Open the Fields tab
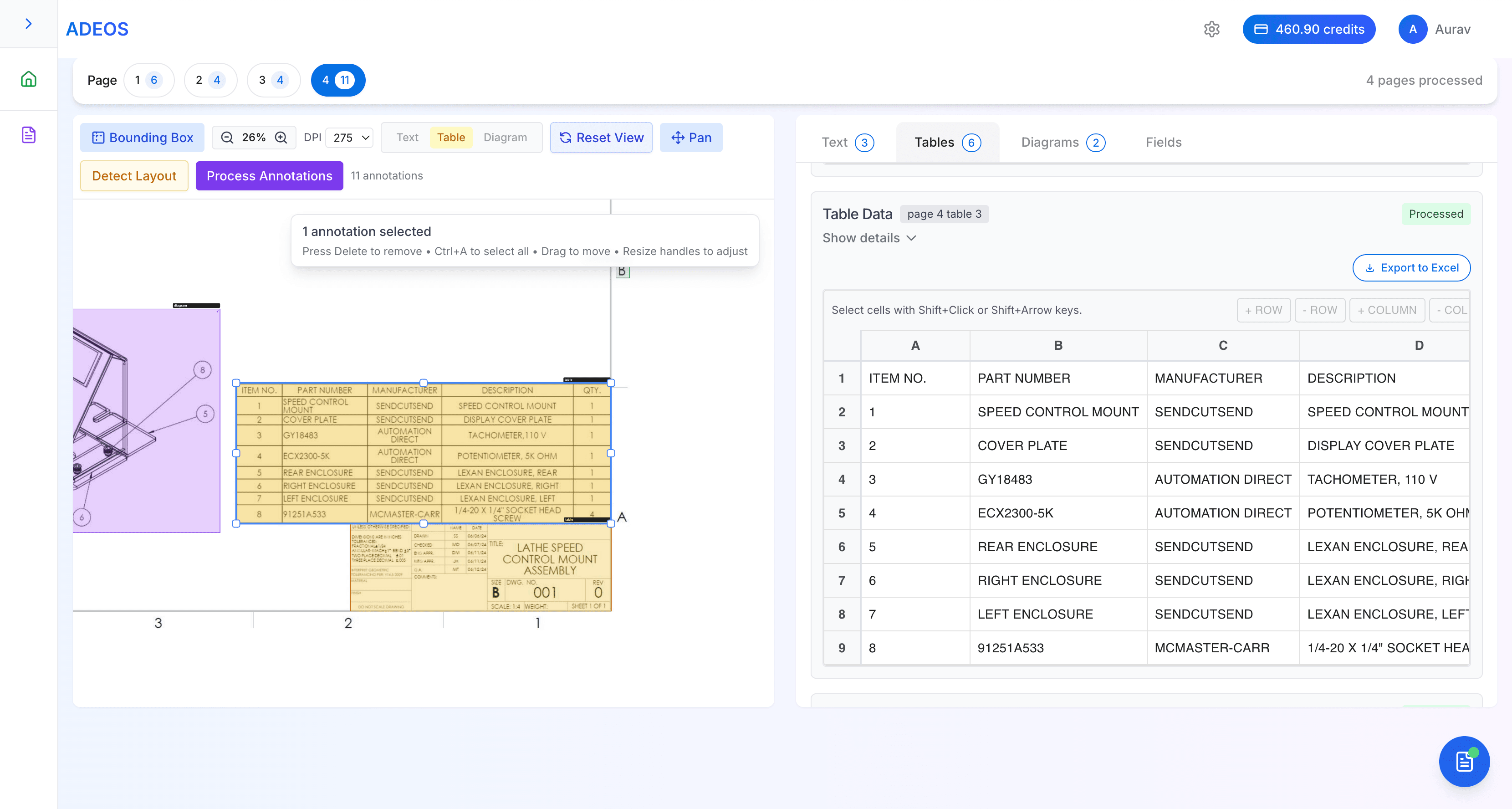This screenshot has width=1512, height=809. (1163, 142)
